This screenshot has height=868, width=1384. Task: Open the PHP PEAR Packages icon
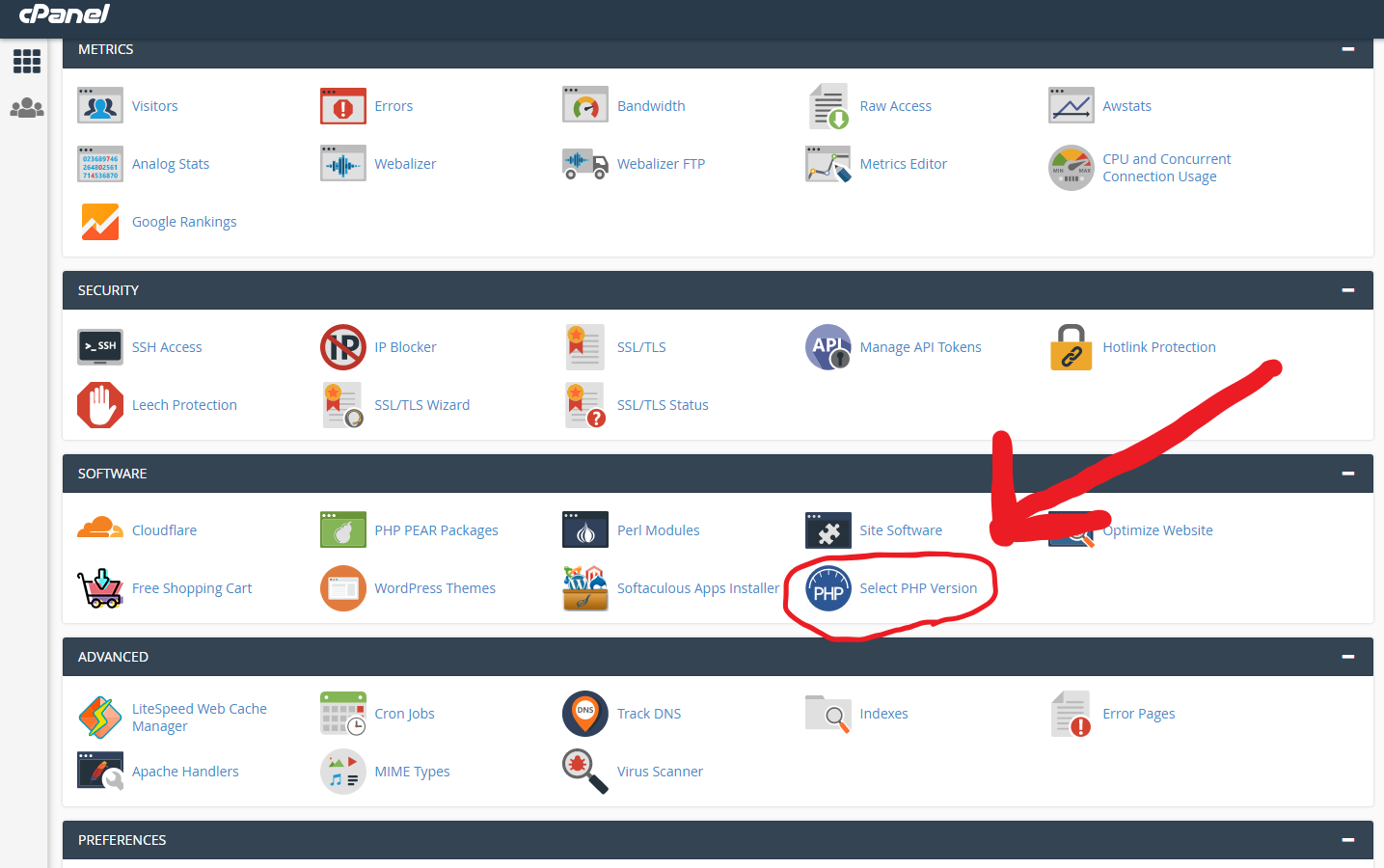point(343,530)
